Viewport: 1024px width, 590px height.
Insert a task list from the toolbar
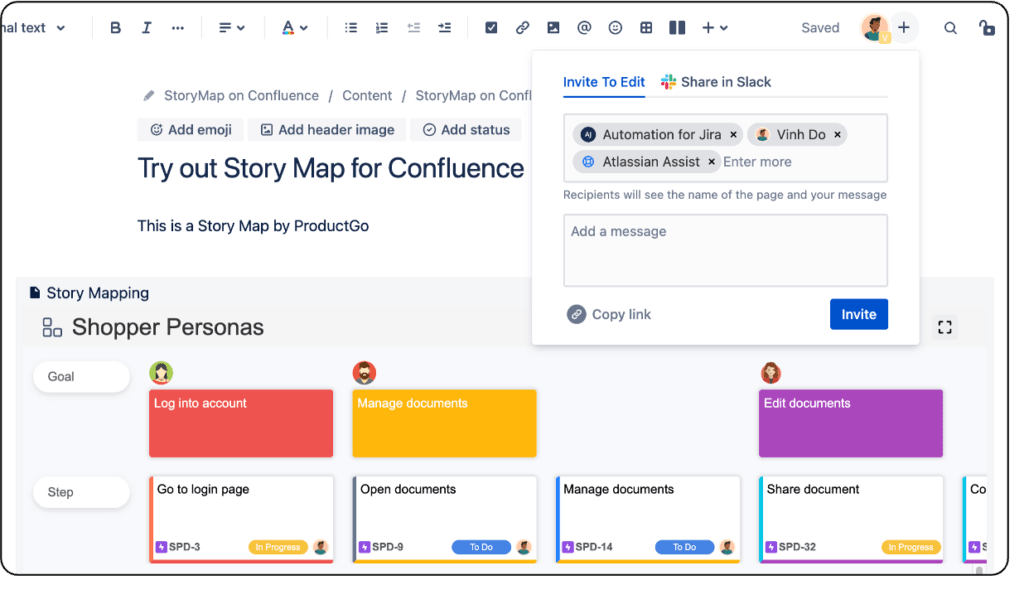[491, 27]
